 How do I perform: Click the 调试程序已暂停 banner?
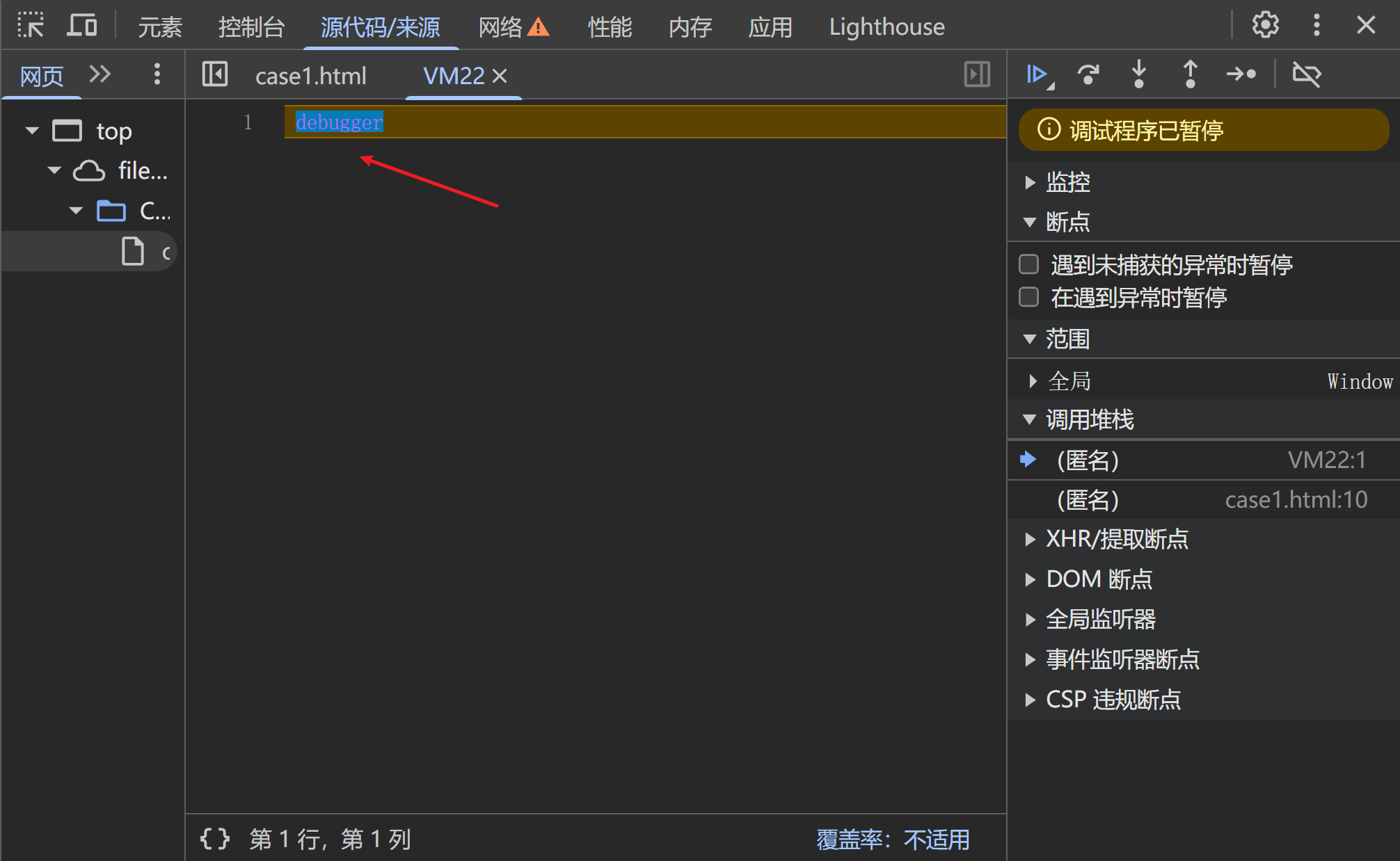[x=1203, y=130]
